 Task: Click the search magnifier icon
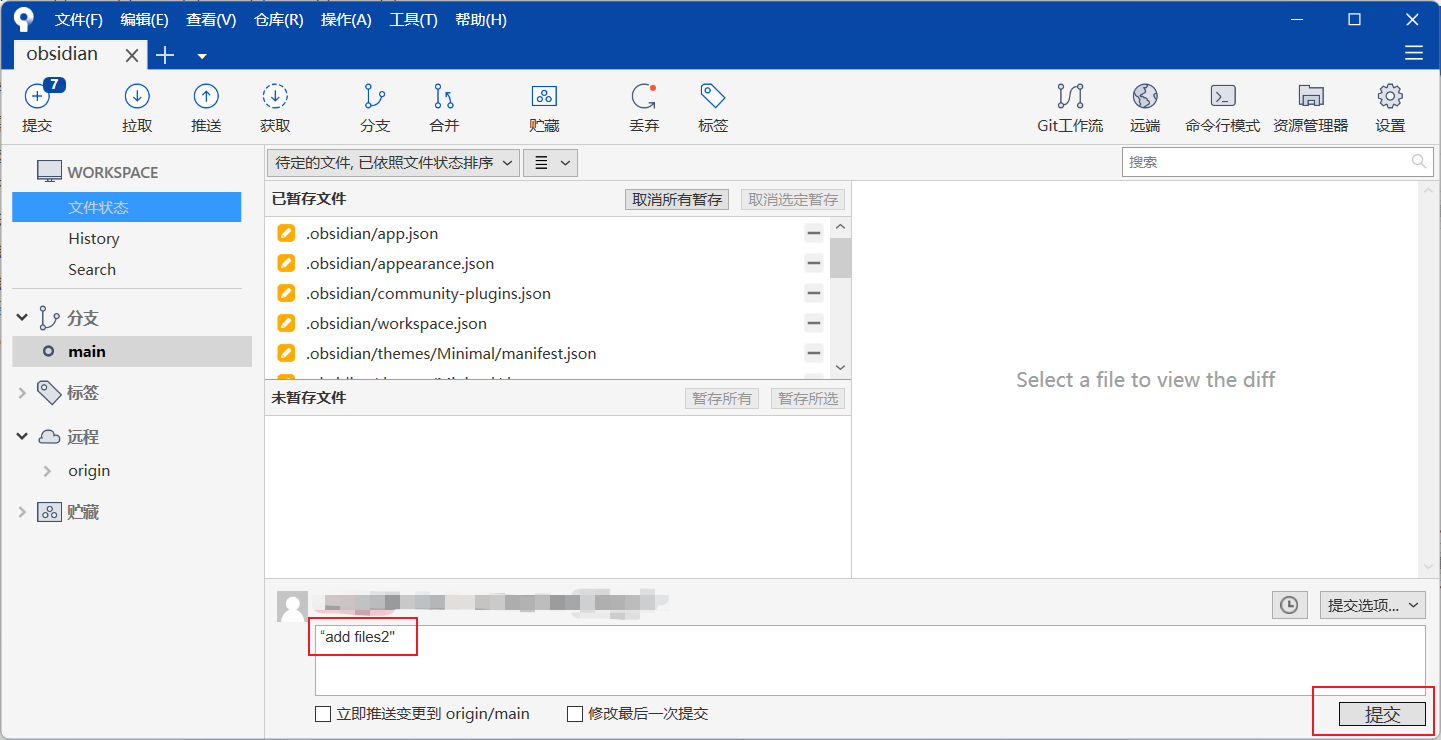[1418, 161]
